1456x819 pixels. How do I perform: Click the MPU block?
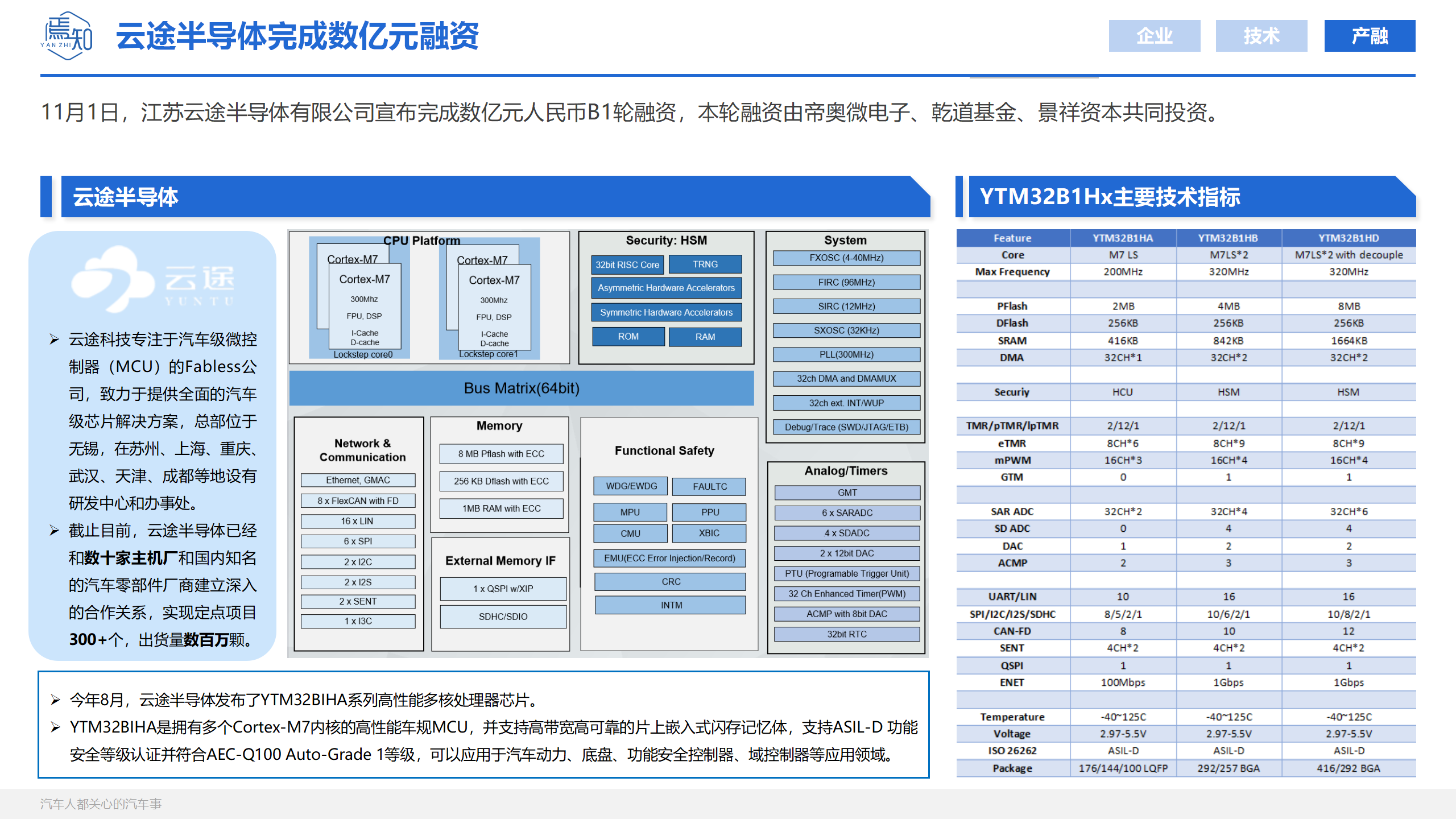pyautogui.click(x=630, y=512)
